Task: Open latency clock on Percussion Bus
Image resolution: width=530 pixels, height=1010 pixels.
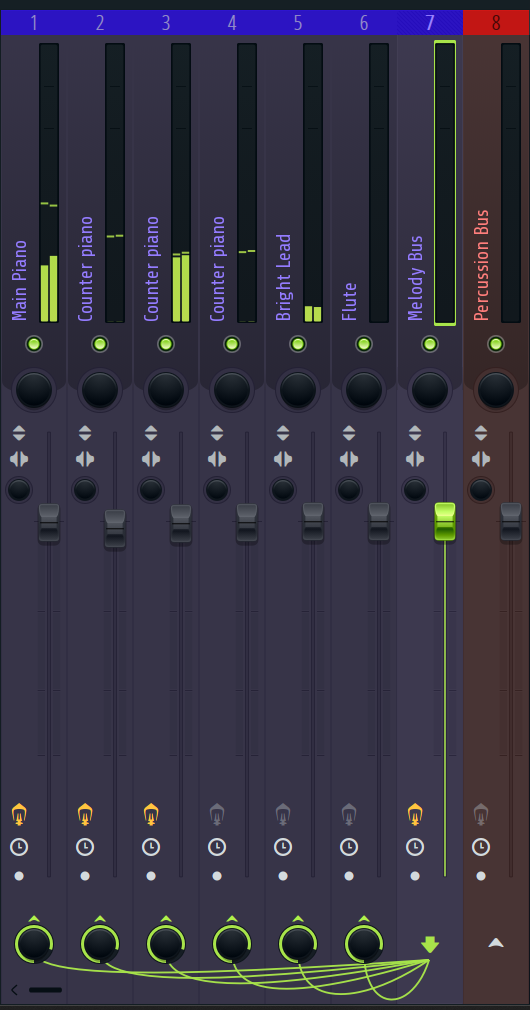Action: pos(481,846)
